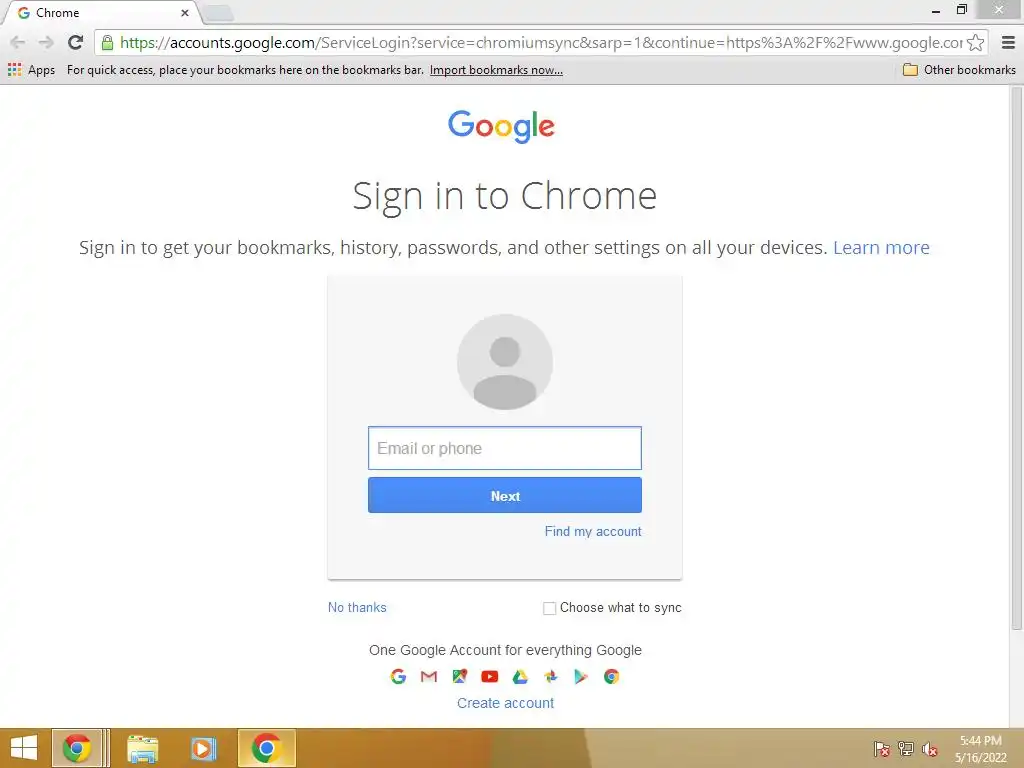Click the Google Drive service icon

pyautogui.click(x=520, y=677)
